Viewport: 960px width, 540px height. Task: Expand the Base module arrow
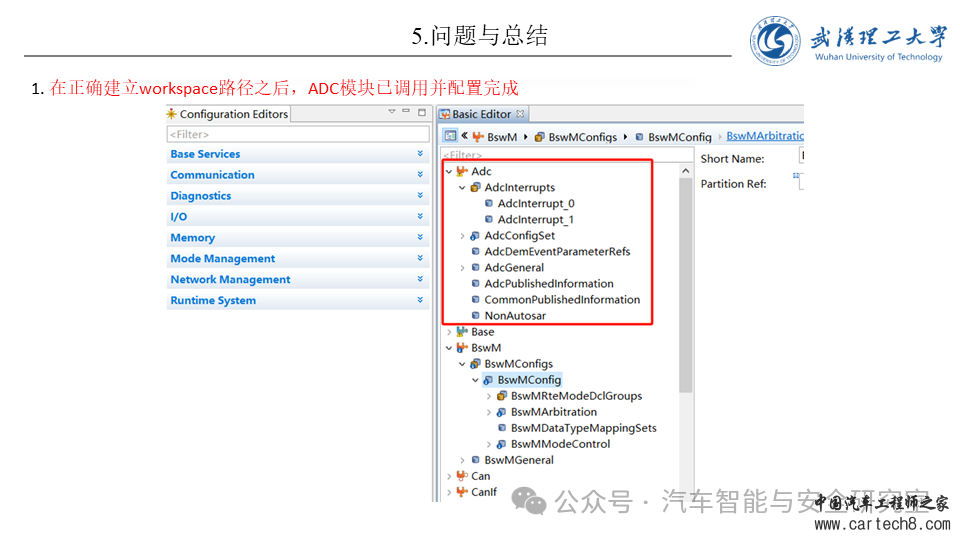(449, 332)
